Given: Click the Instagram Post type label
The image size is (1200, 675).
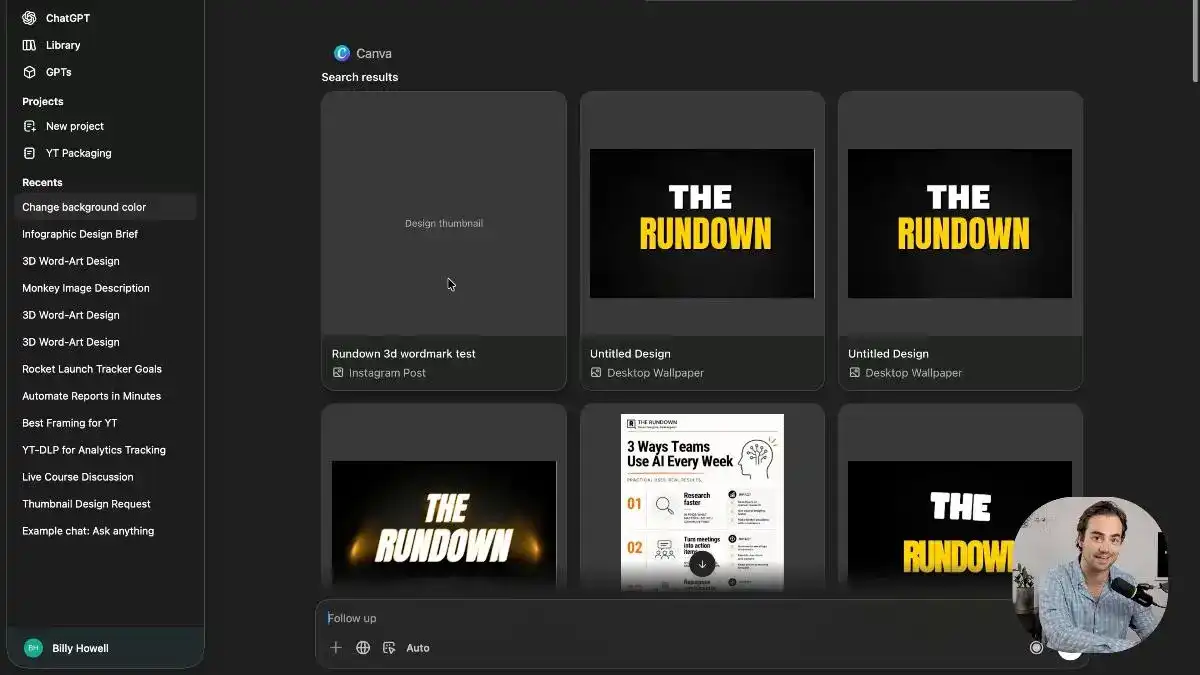Looking at the screenshot, I should pos(387,373).
